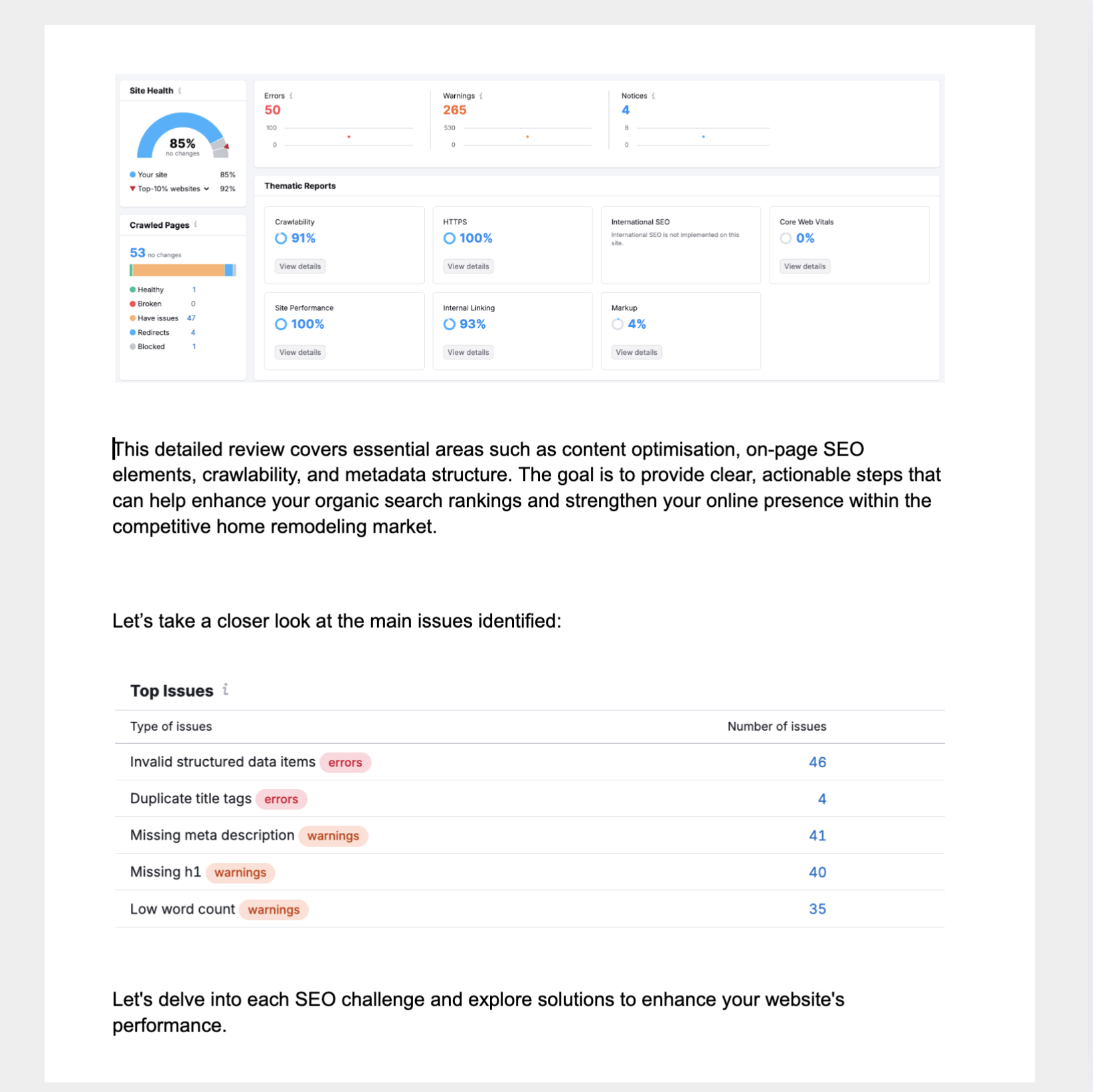
Task: Click the Crawled Pages stacked bar chart
Action: tap(182, 270)
